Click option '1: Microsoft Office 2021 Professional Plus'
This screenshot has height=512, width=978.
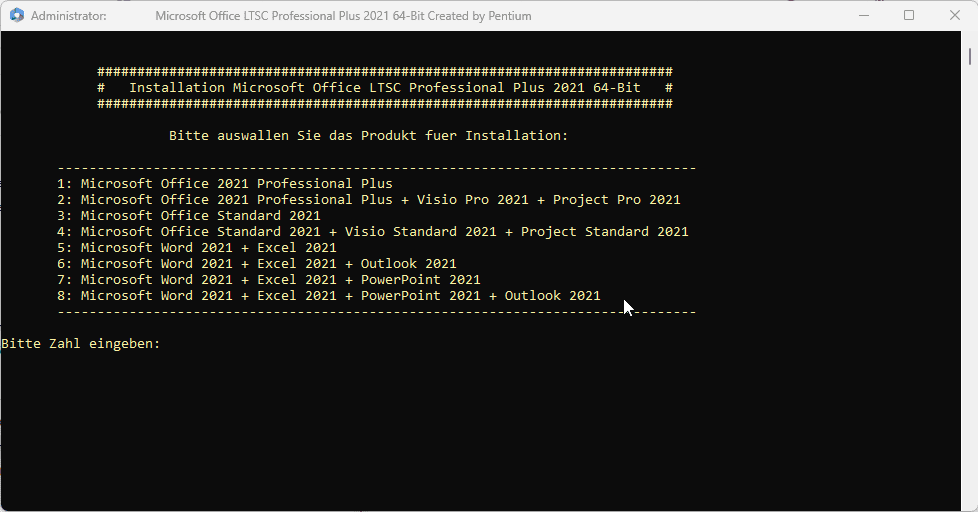225,183
